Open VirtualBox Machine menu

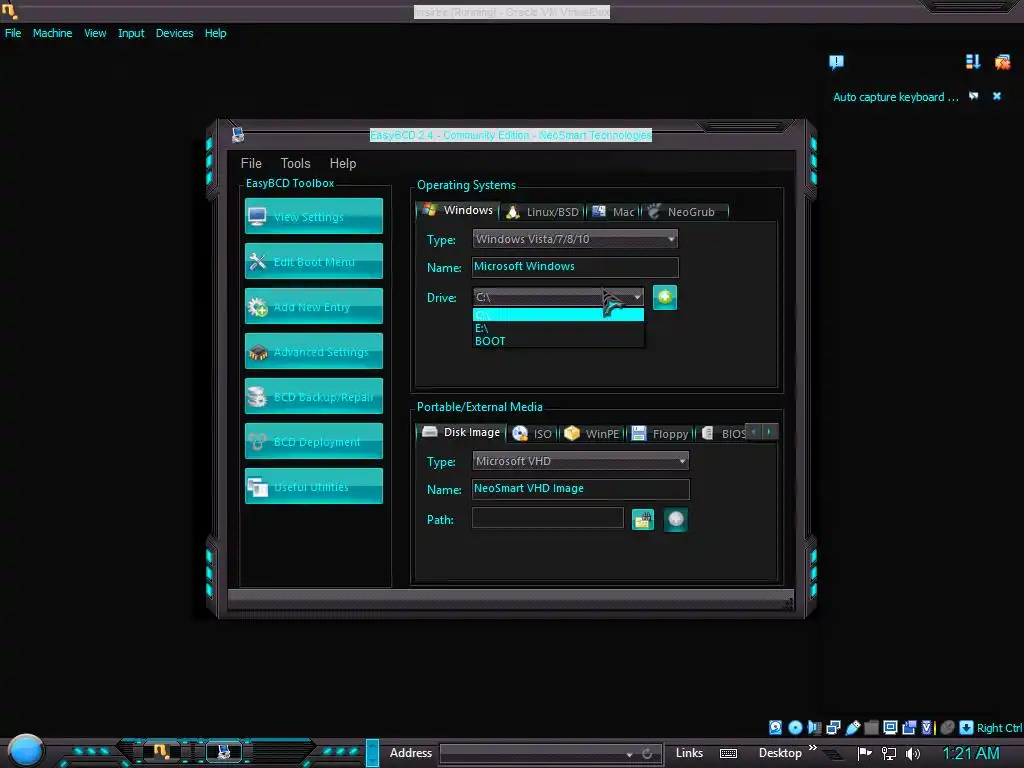click(52, 33)
